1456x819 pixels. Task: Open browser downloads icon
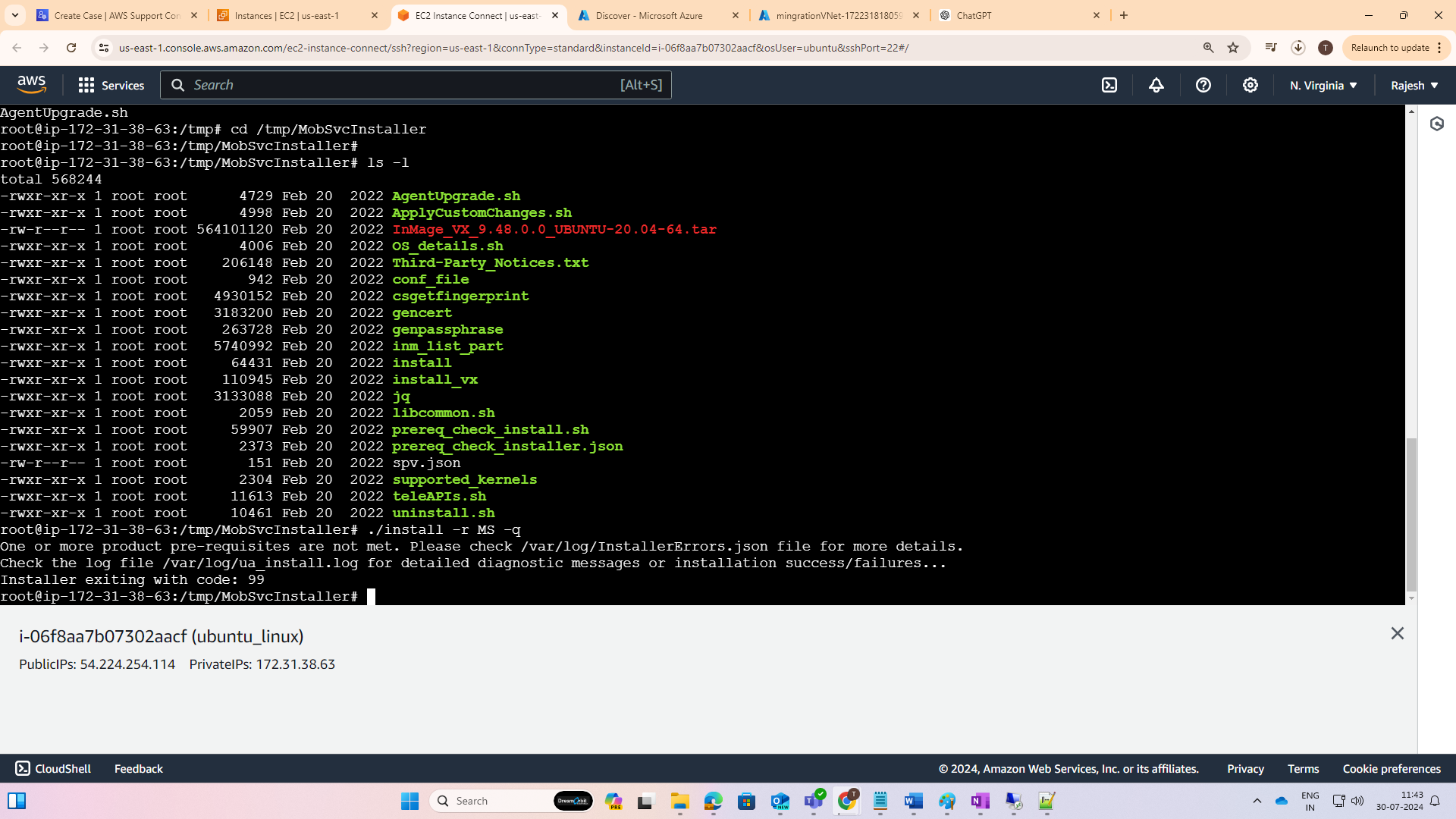tap(1298, 47)
